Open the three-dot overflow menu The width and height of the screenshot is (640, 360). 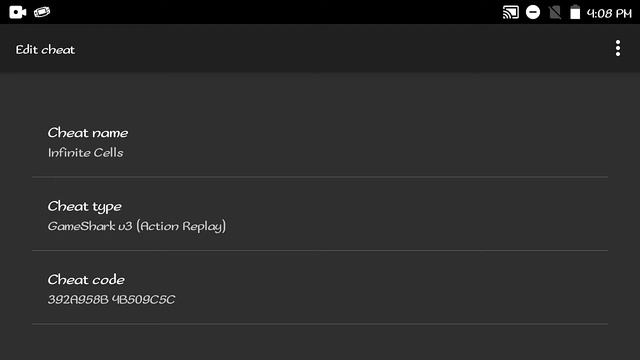[x=618, y=48]
